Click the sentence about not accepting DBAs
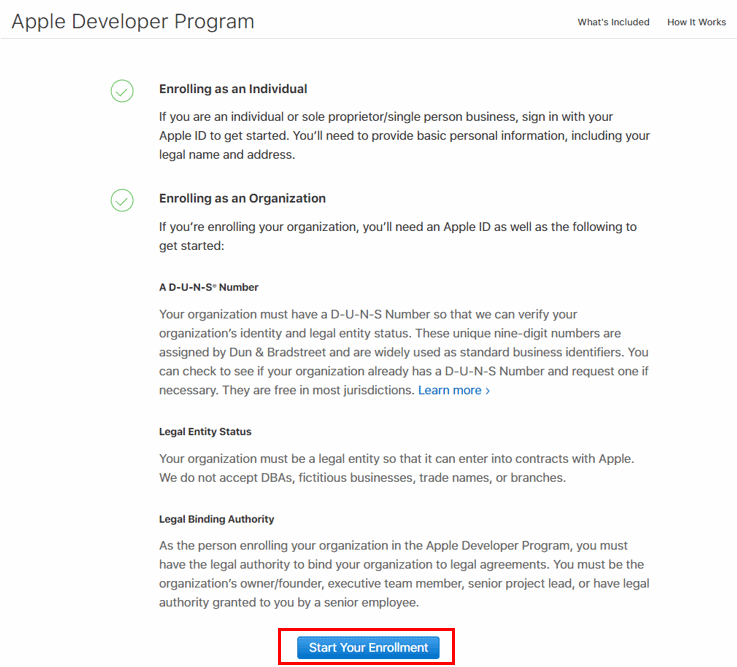Image resolution: width=737 pixels, height=667 pixels. point(362,478)
